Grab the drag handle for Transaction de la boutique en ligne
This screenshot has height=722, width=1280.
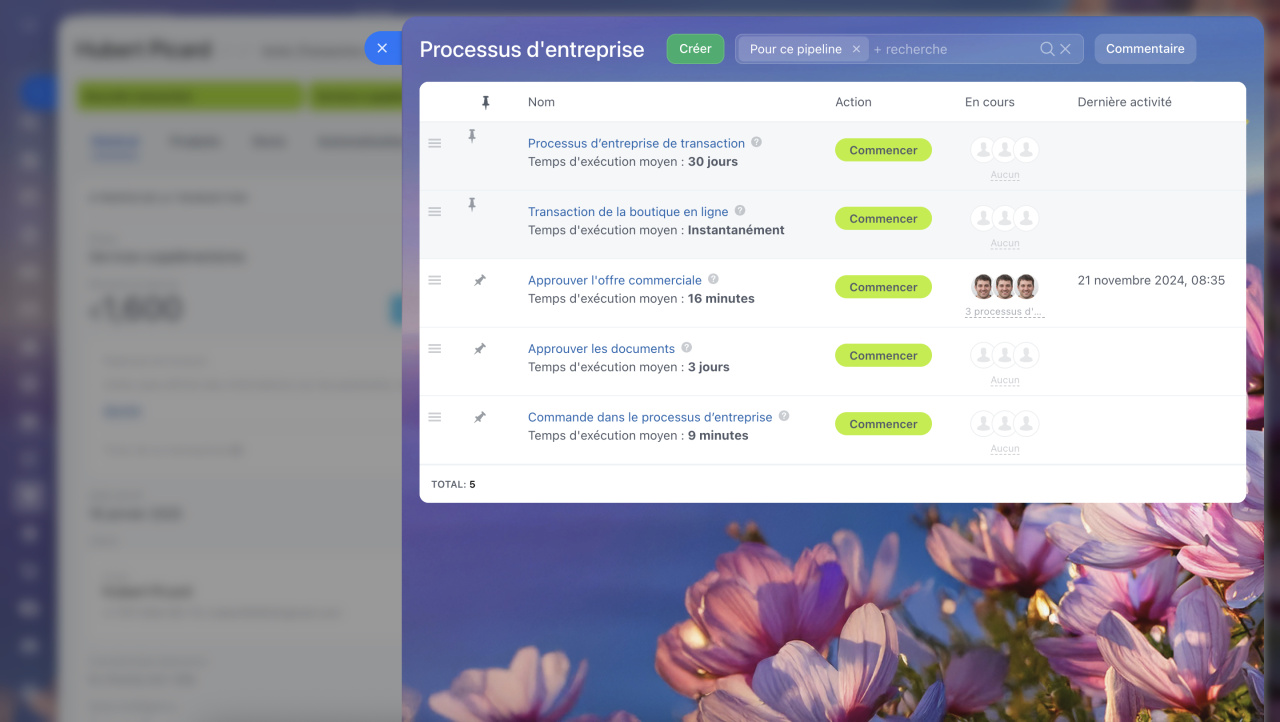click(435, 211)
